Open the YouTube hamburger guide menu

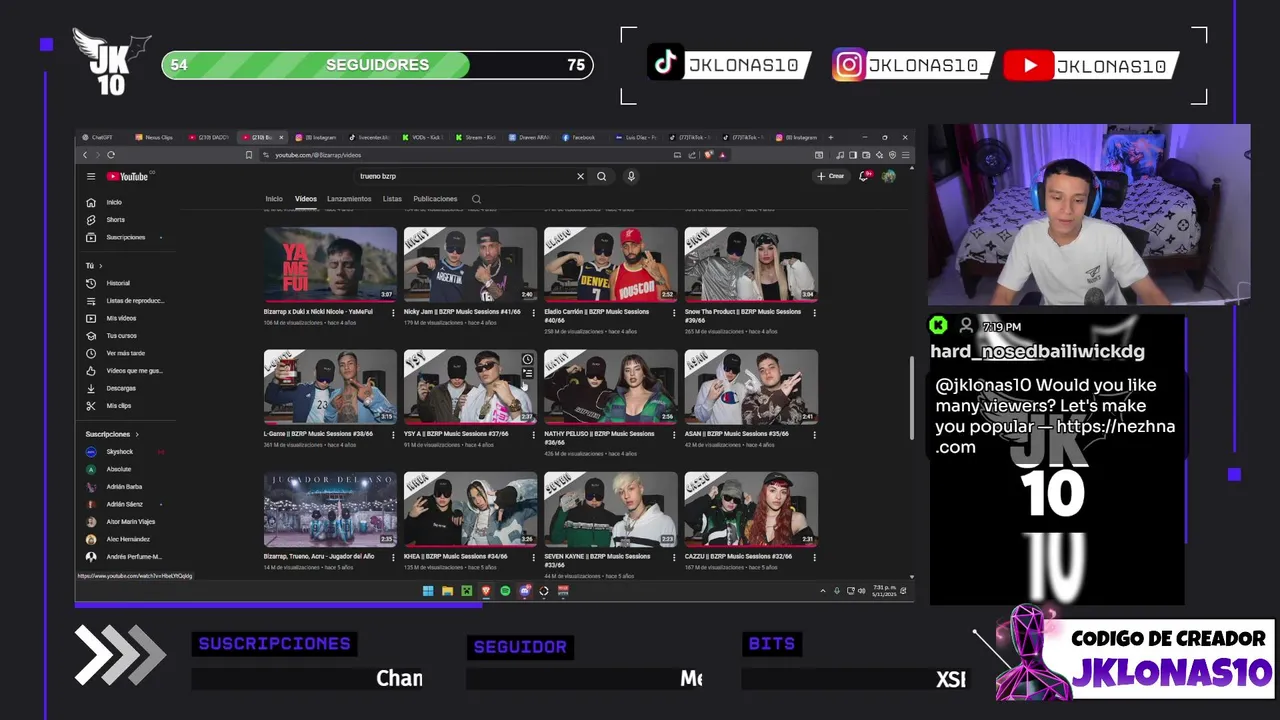[90, 176]
